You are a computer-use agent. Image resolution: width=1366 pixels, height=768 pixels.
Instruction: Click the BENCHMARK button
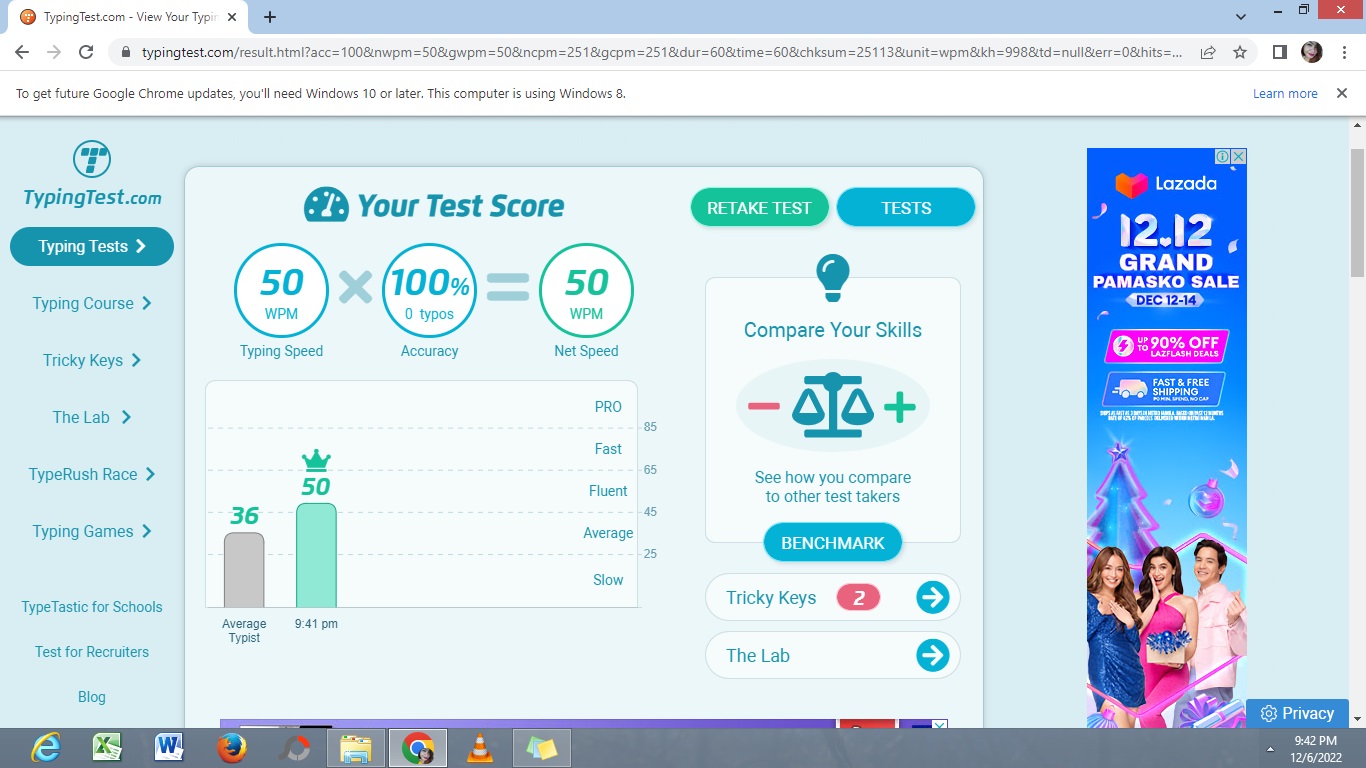(x=833, y=543)
